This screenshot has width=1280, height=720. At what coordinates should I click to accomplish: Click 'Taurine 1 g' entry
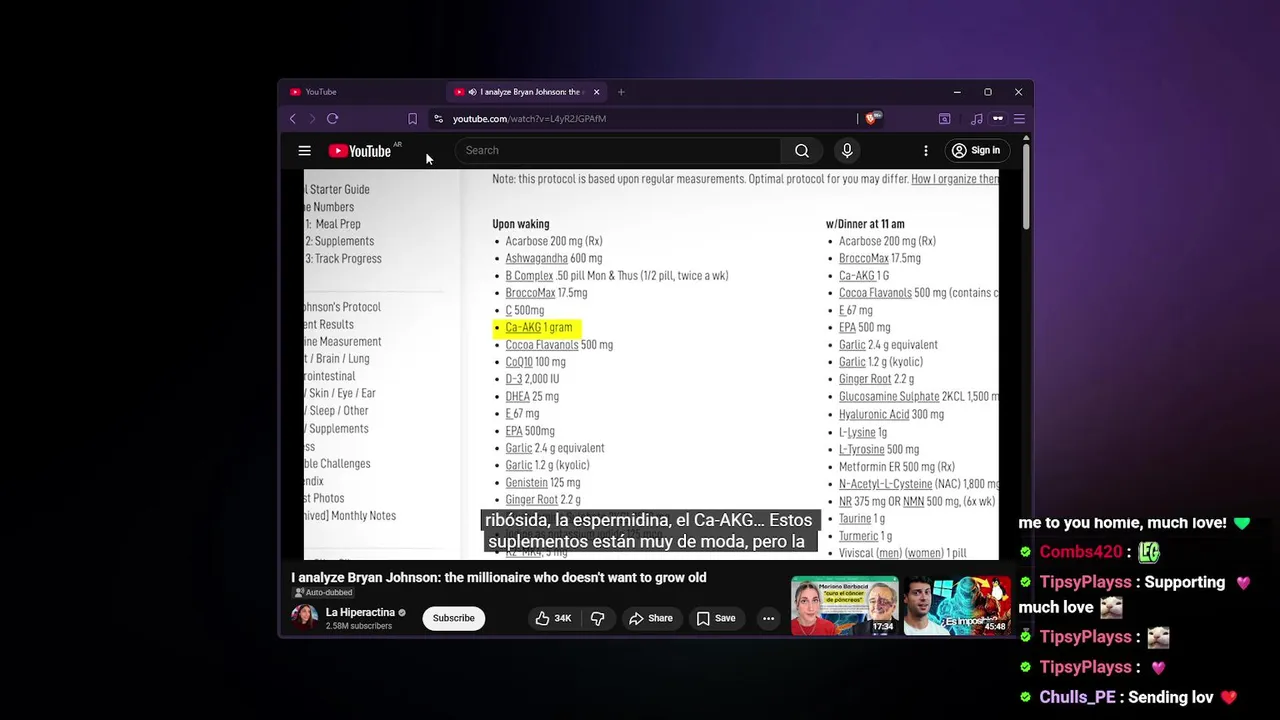862,519
